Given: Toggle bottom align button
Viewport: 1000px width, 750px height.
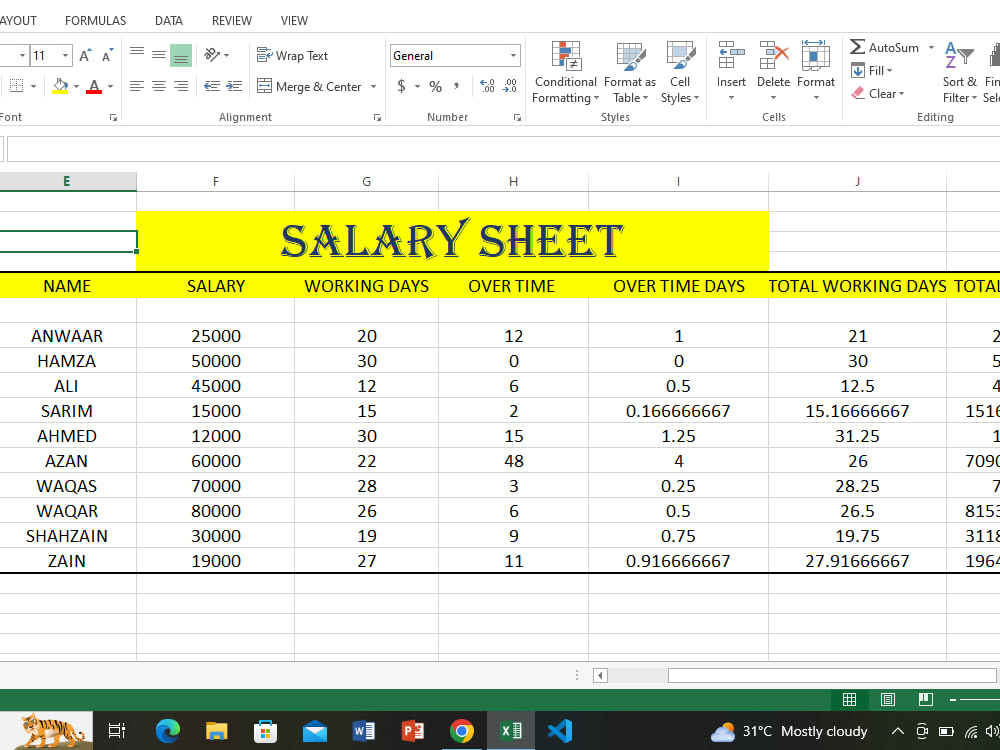Looking at the screenshot, I should (181, 55).
